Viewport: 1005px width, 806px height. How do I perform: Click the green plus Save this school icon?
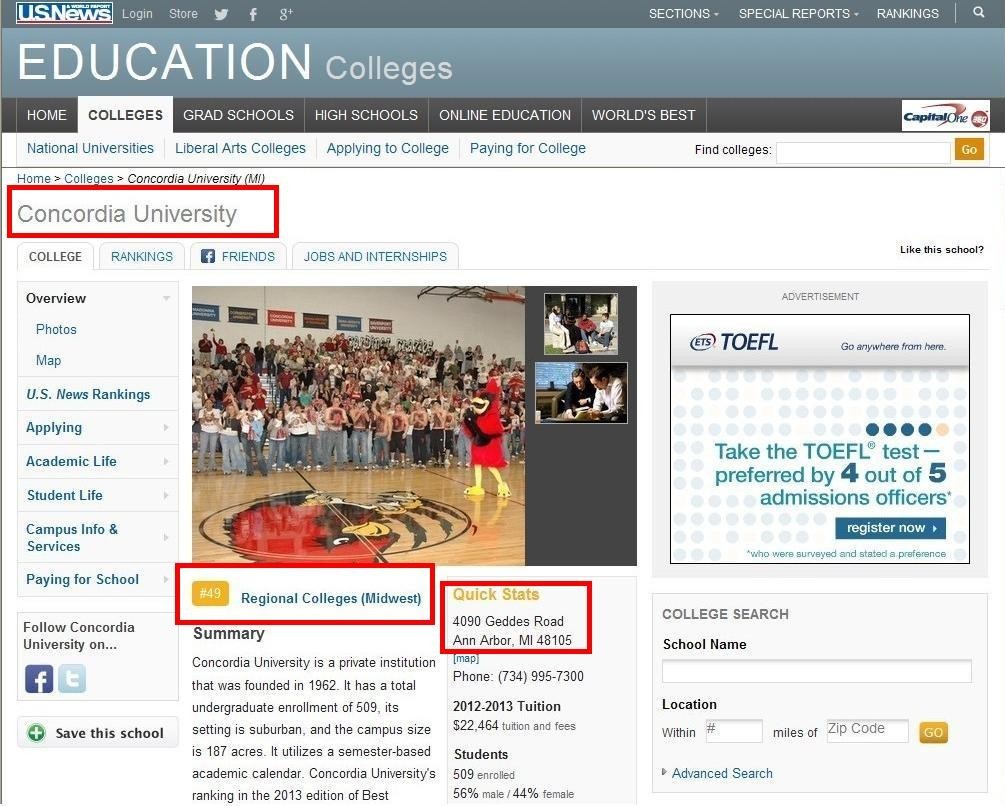pyautogui.click(x=37, y=733)
